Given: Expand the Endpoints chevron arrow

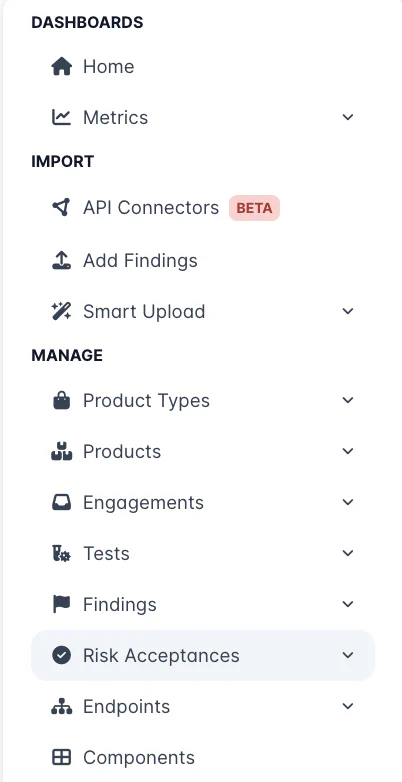Looking at the screenshot, I should click(x=348, y=706).
